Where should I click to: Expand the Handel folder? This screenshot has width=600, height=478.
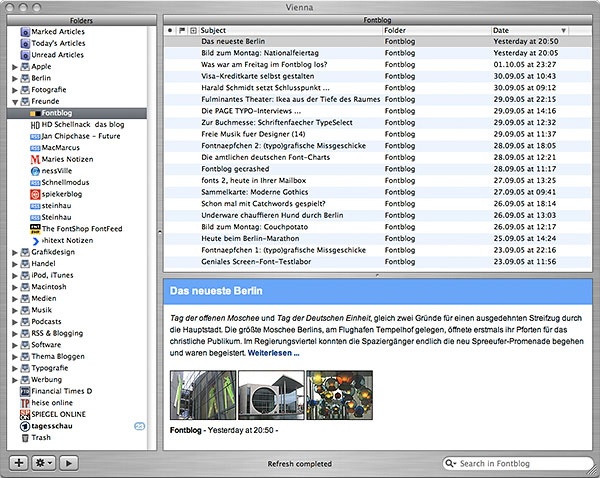(15, 264)
